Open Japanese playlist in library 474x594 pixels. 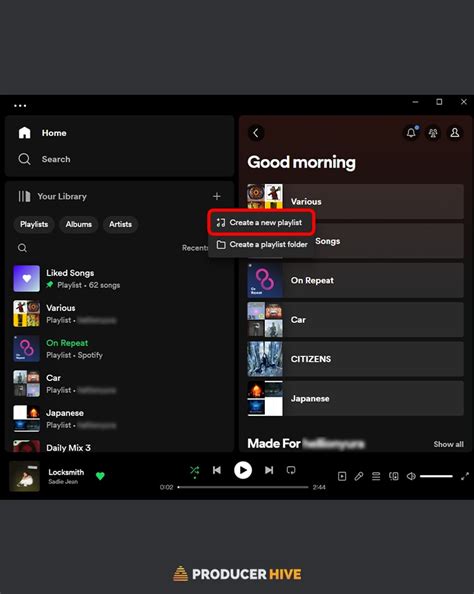[119, 419]
